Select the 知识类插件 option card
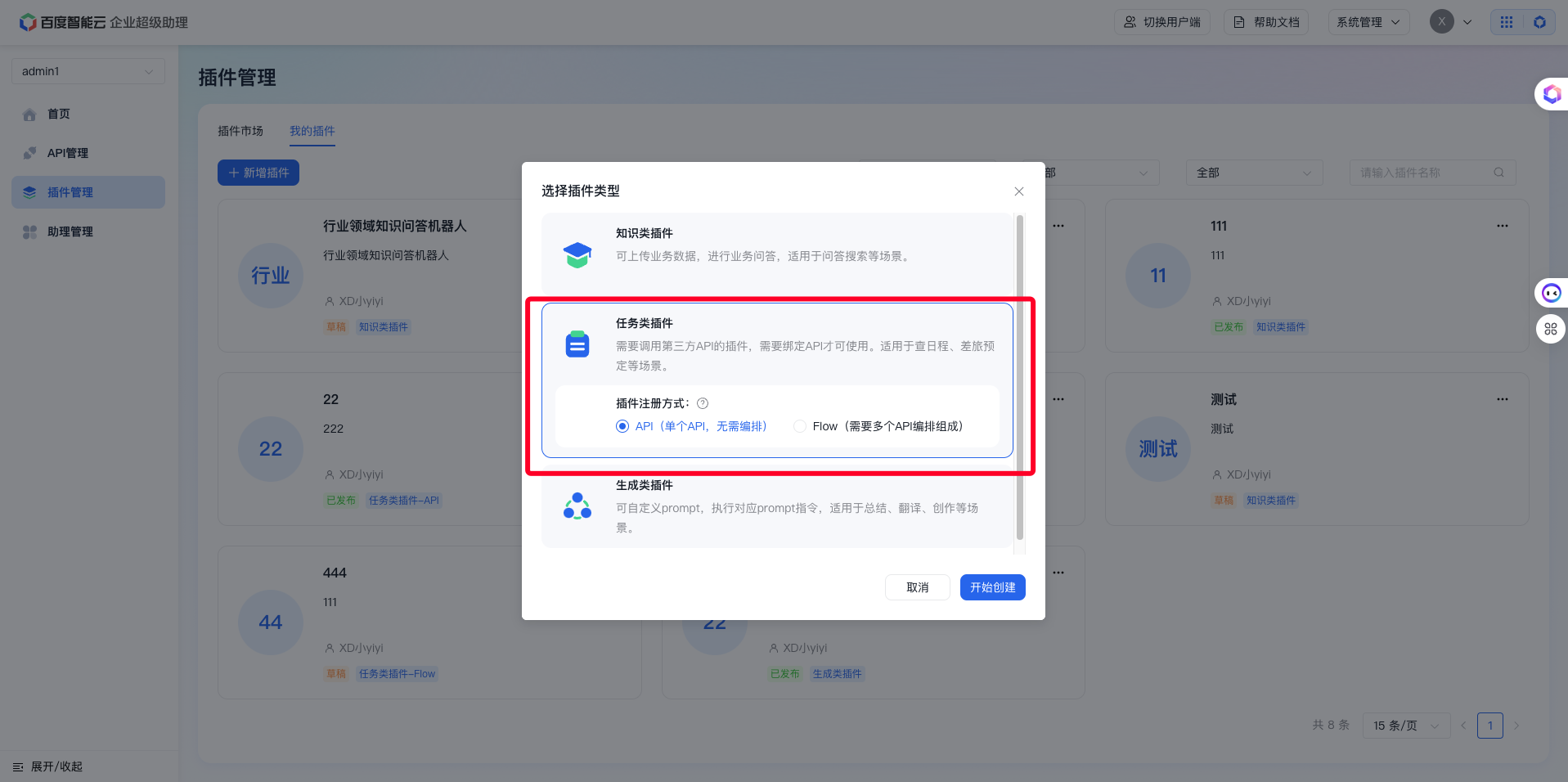Screen dimensions: 1568x782 [x=777, y=254]
